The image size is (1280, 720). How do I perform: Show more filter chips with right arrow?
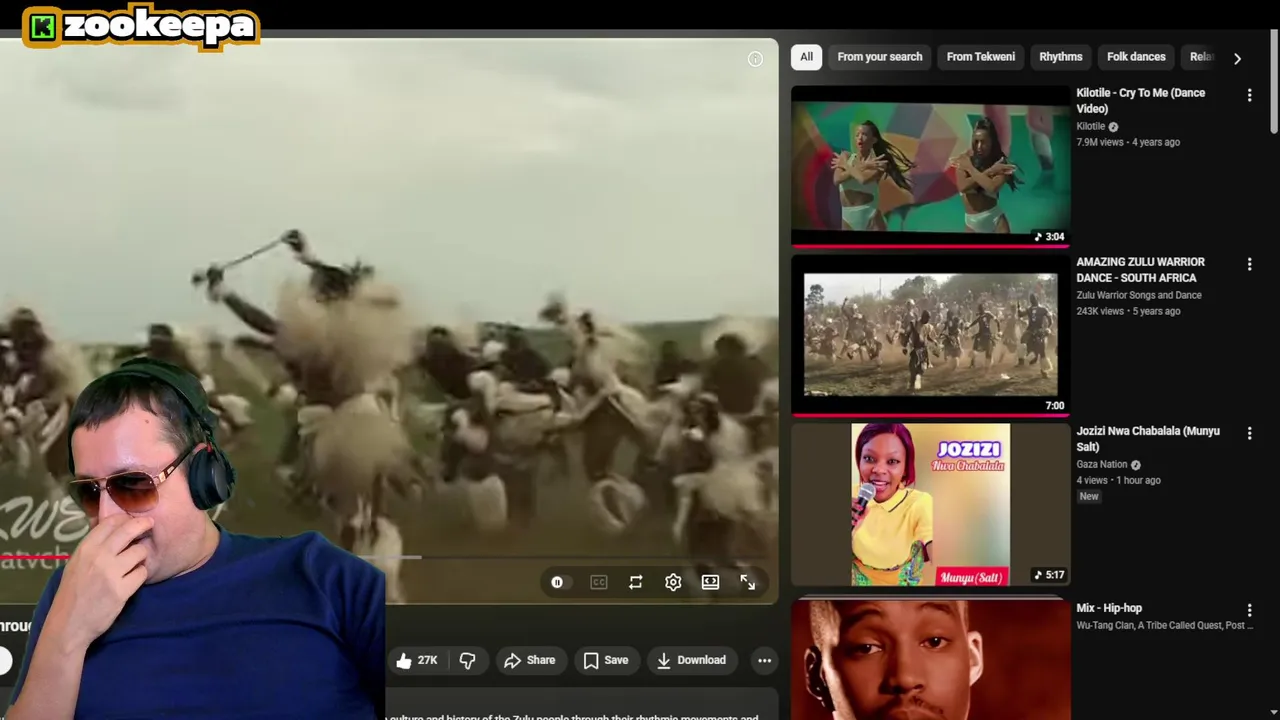(1237, 58)
